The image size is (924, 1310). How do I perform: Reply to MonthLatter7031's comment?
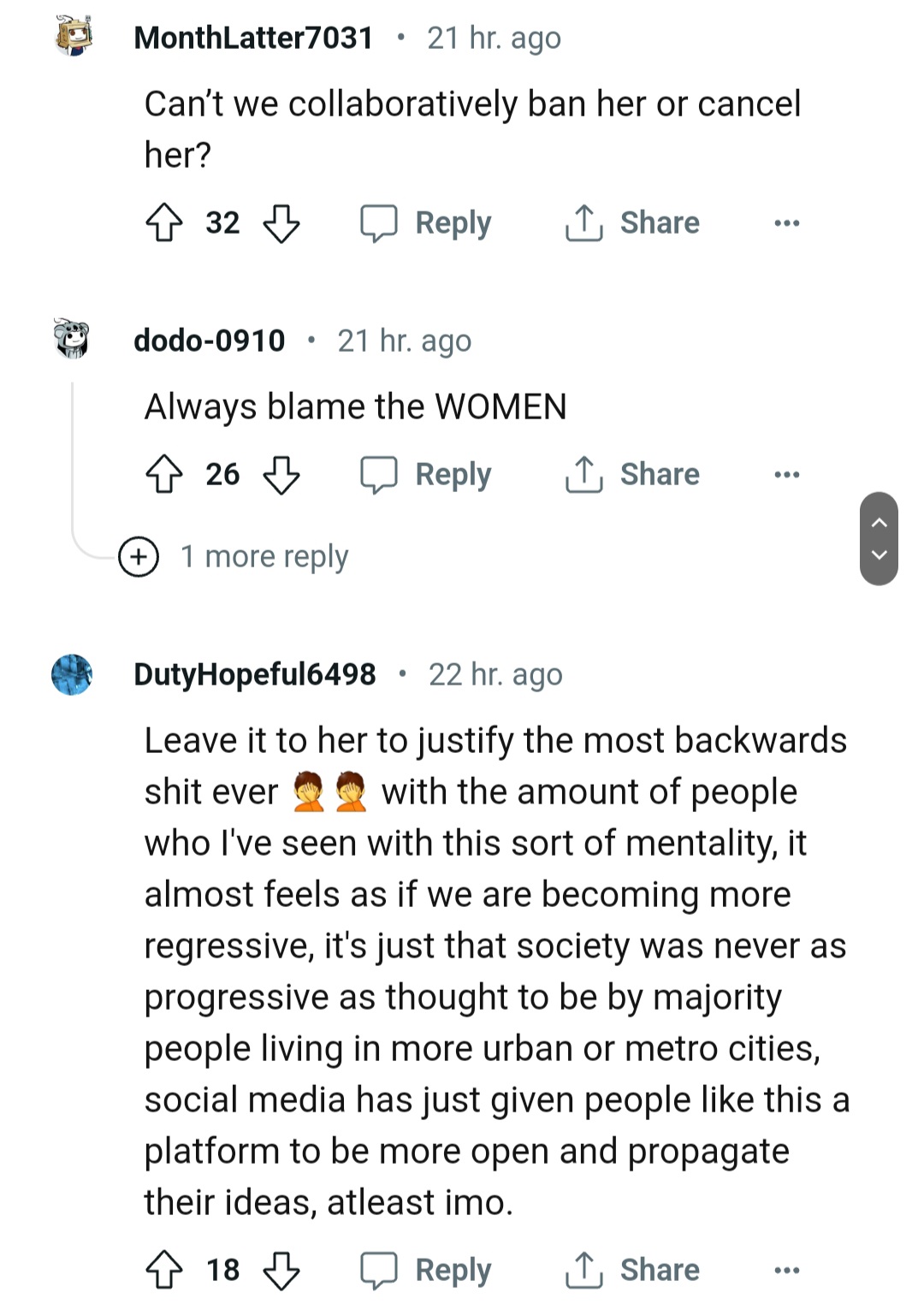tap(427, 223)
